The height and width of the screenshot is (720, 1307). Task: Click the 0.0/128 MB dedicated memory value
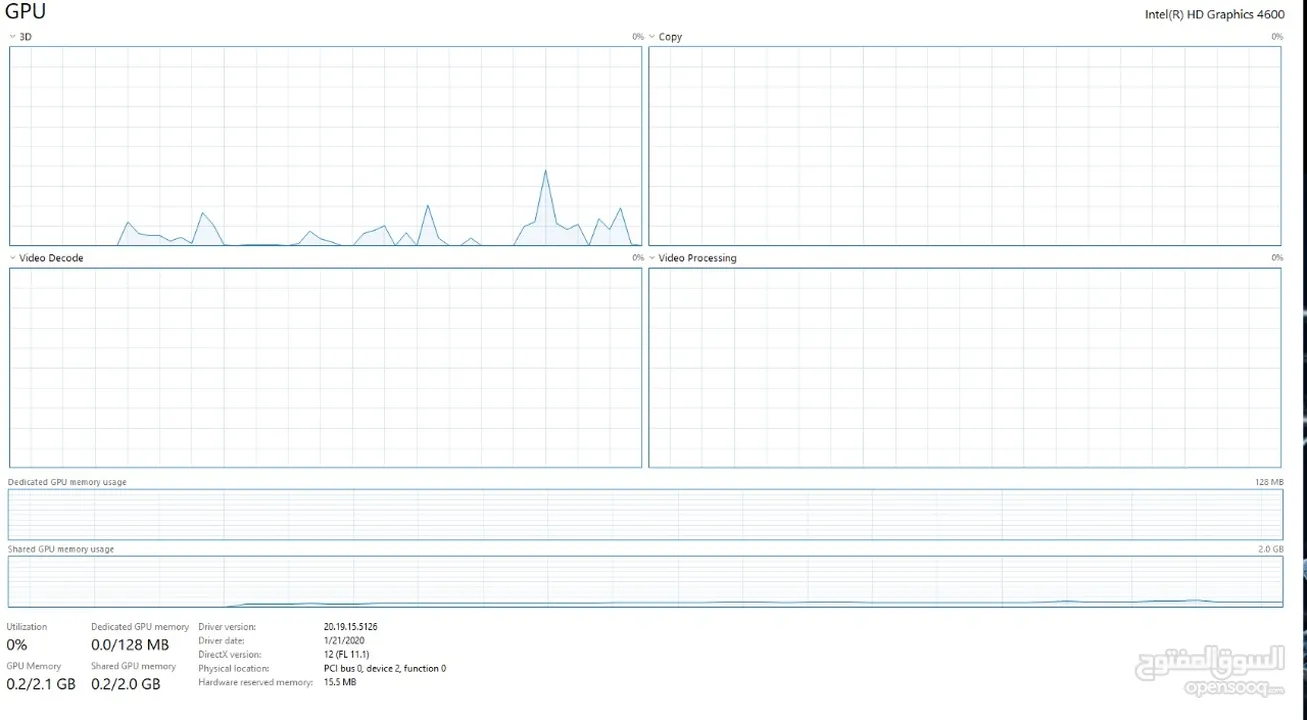(x=130, y=645)
